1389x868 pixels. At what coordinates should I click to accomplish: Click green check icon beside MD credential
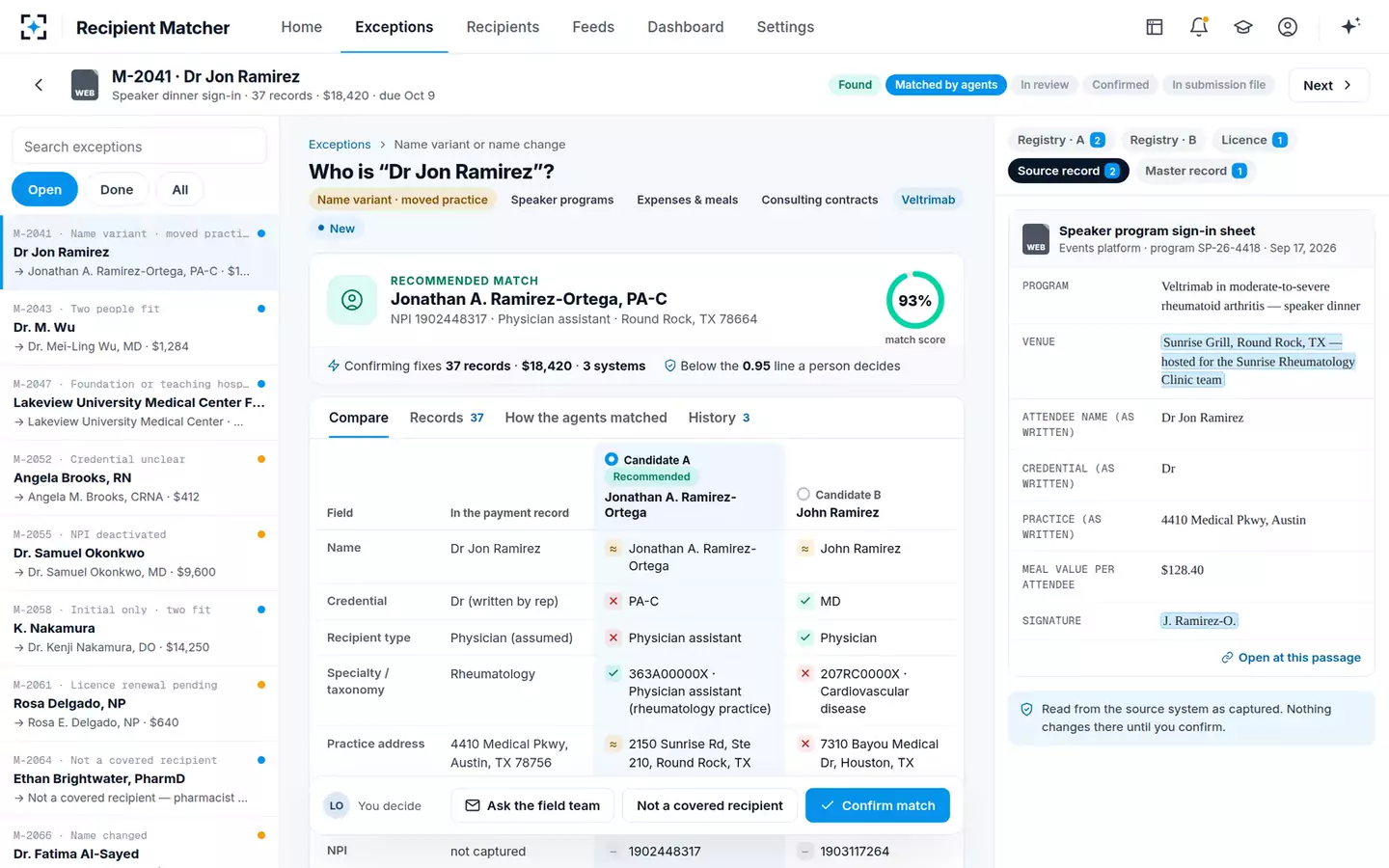pyautogui.click(x=805, y=601)
